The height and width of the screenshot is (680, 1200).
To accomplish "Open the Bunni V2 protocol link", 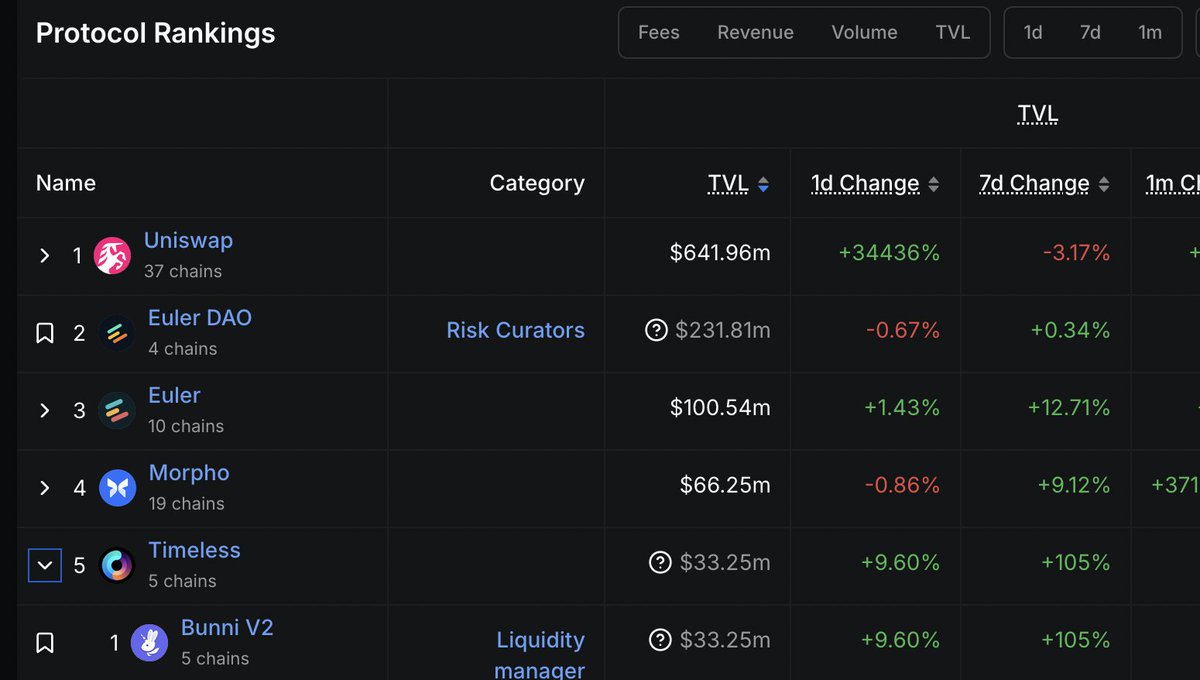I will click(227, 628).
